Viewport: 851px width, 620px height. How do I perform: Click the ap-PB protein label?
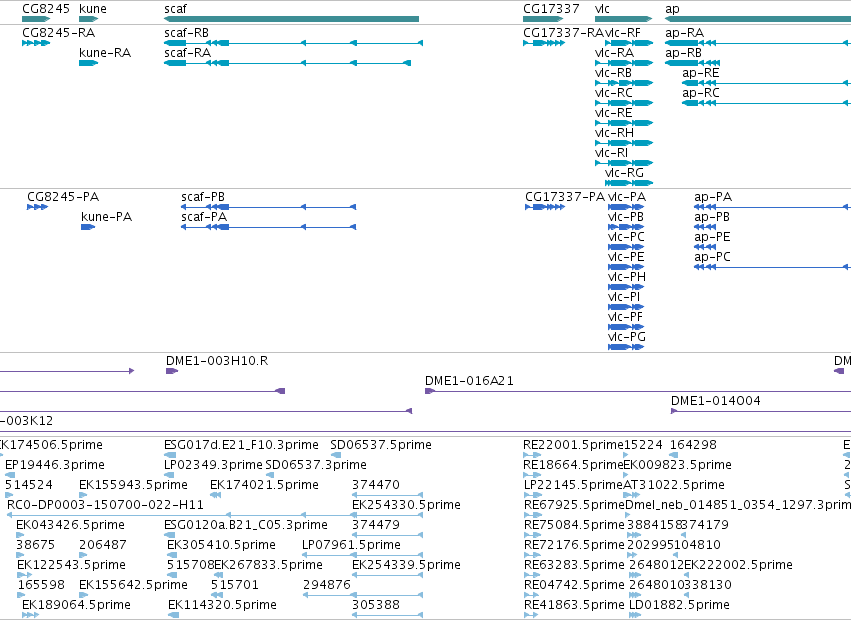pos(712,217)
